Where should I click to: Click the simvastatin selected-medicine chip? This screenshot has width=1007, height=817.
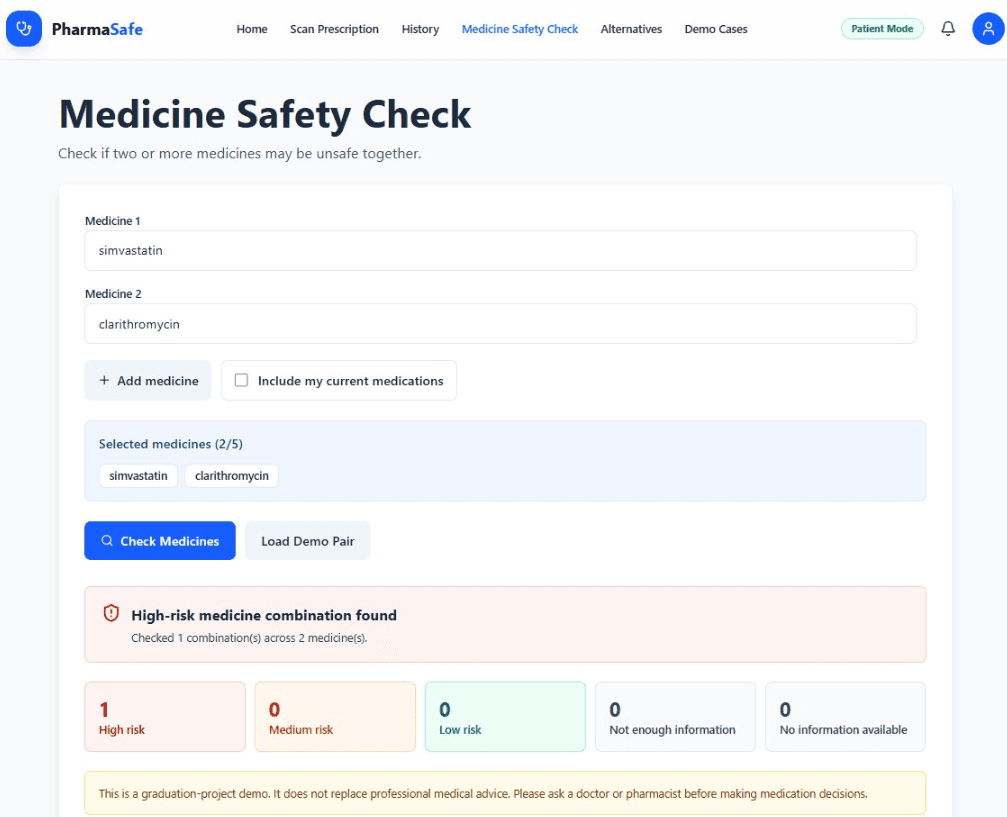138,476
